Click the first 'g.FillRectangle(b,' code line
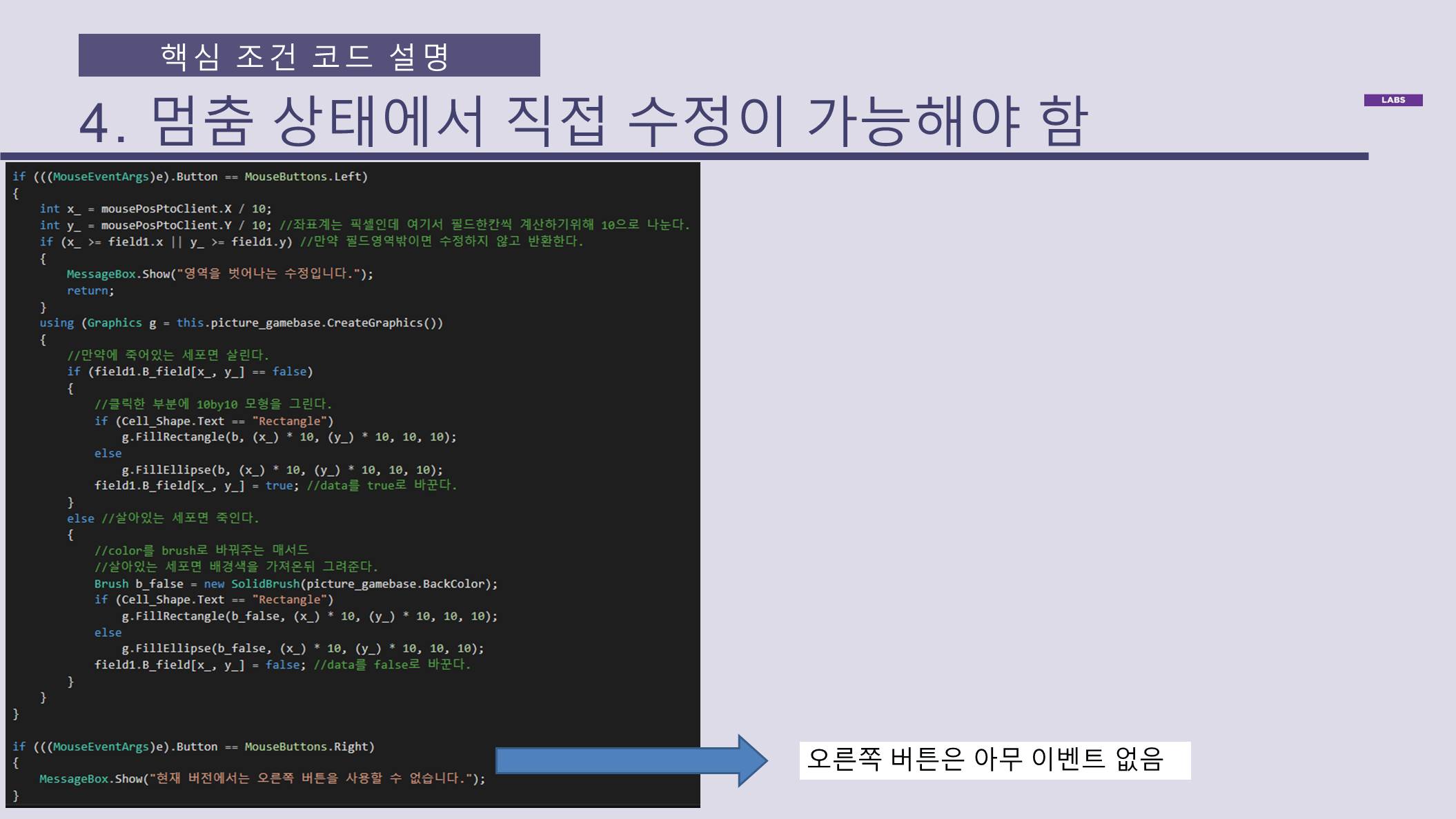The width and height of the screenshot is (1456, 819). pyautogui.click(x=288, y=437)
